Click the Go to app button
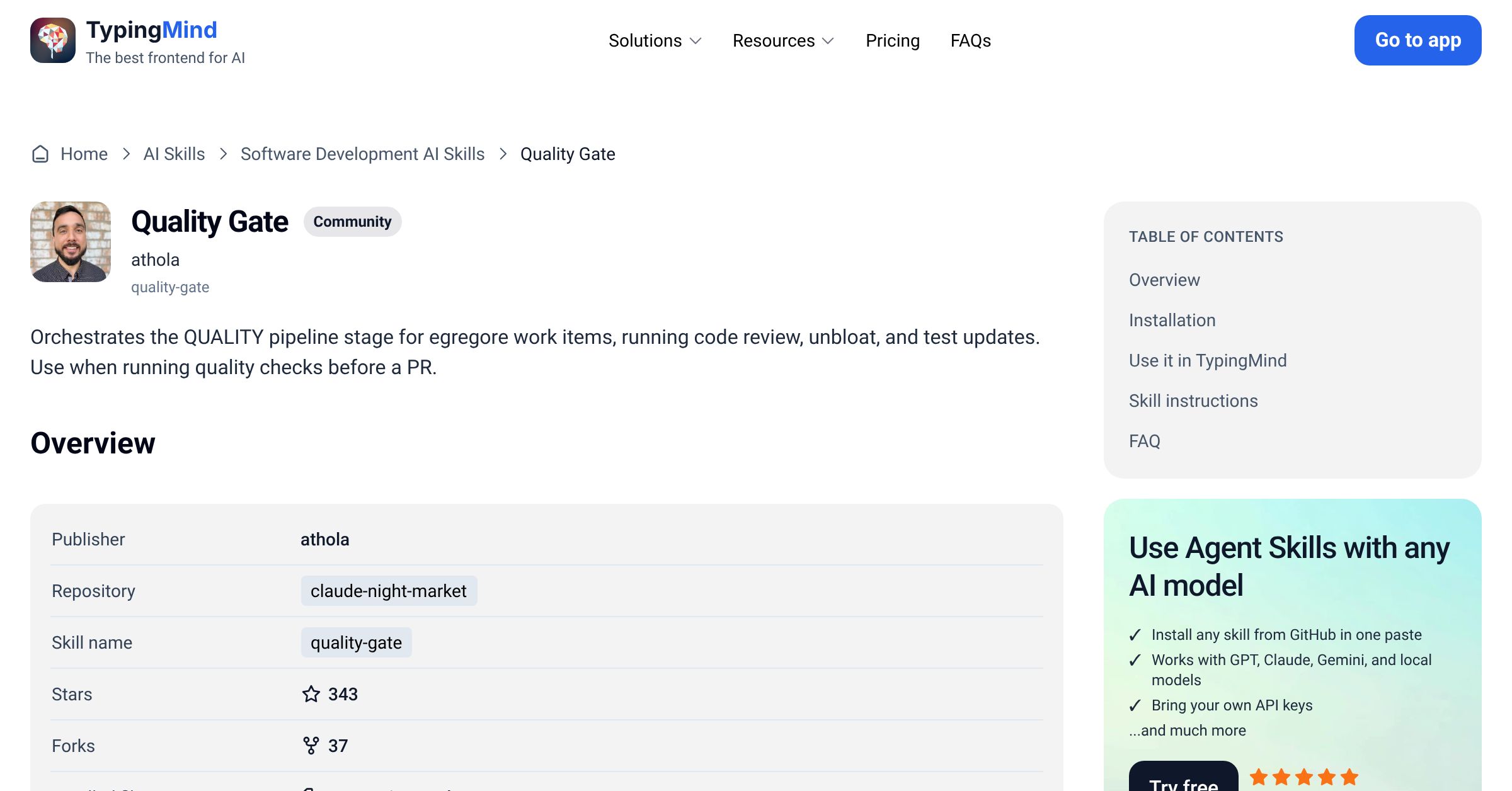This screenshot has height=791, width=1512. coord(1418,40)
